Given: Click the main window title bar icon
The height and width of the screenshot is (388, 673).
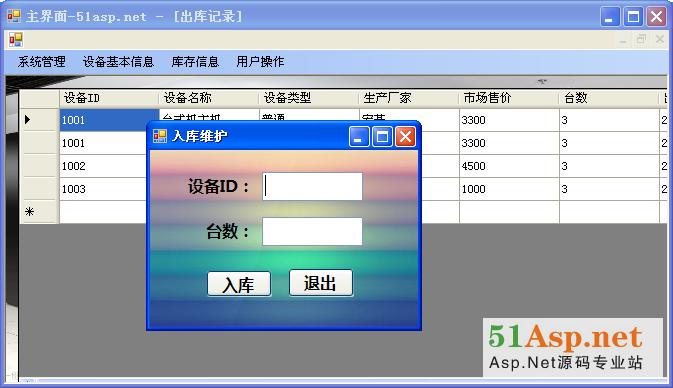Looking at the screenshot, I should (x=14, y=16).
